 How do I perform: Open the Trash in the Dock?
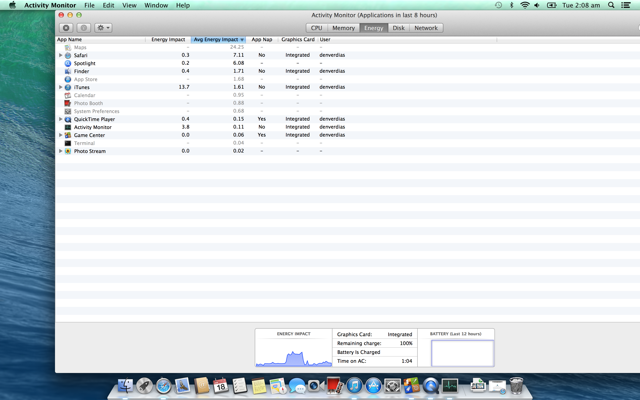tap(516, 385)
